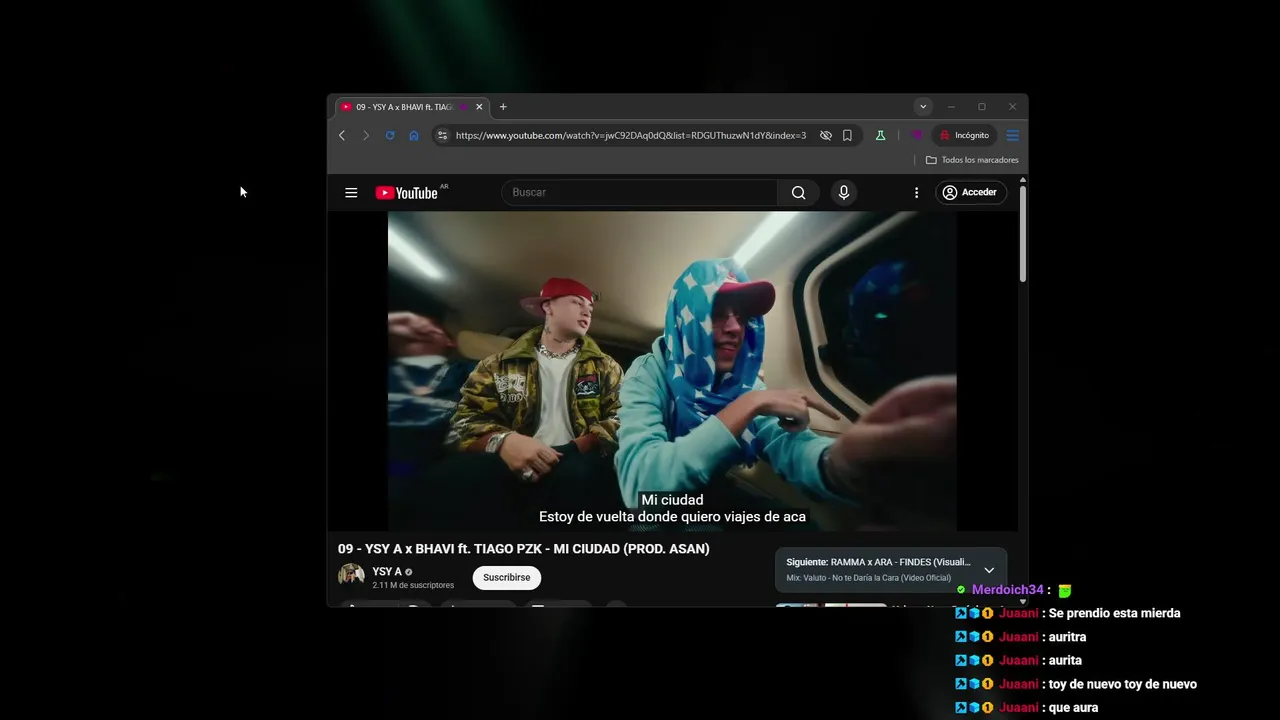Click chat message toy de nuevo toy de nuevo
1280x720 pixels.
click(1123, 684)
